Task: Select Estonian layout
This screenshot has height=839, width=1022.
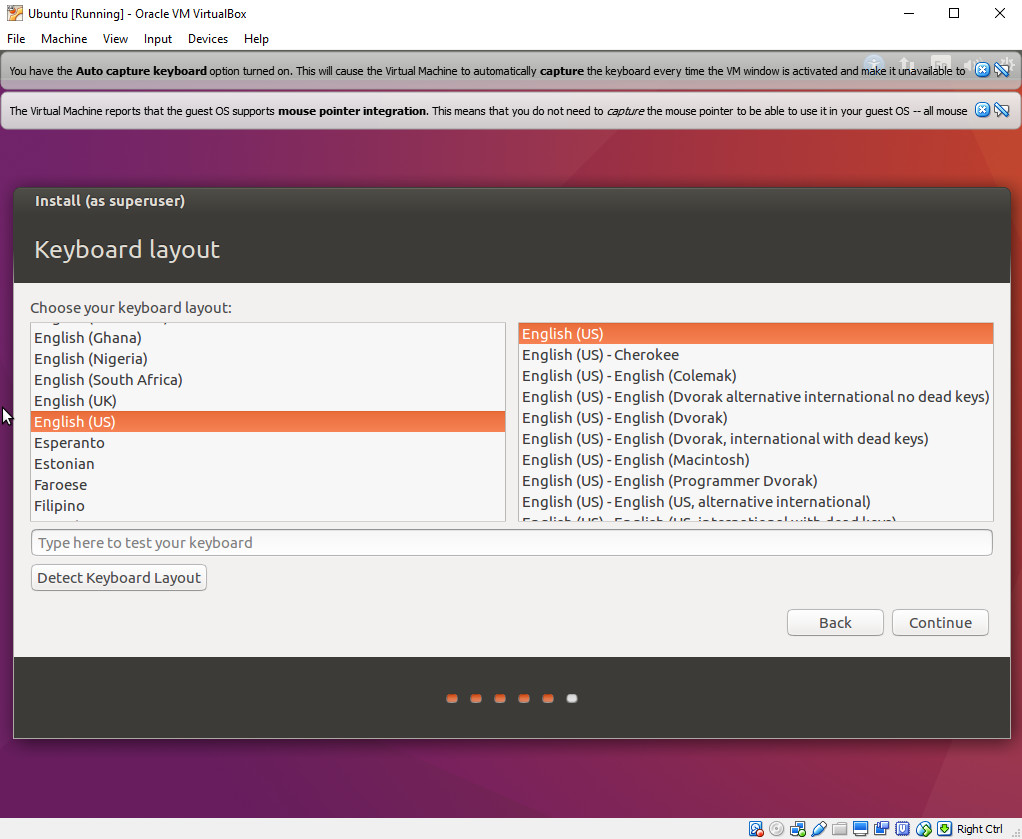Action: [268, 464]
